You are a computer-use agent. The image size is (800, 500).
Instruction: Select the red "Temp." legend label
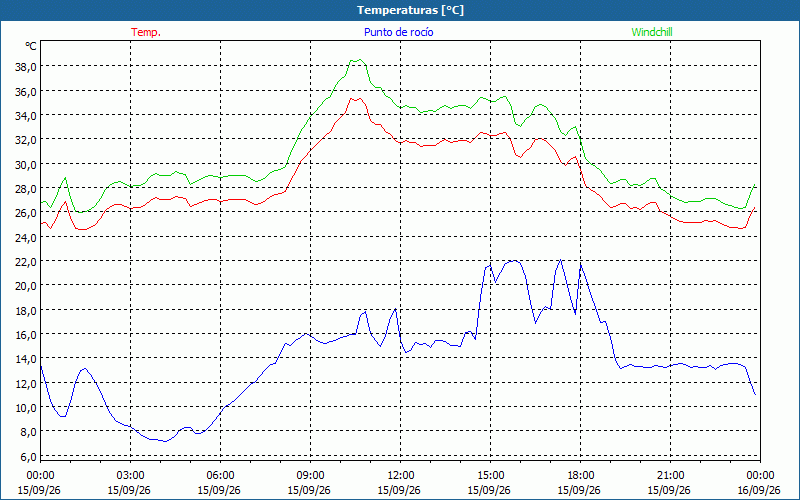(x=146, y=32)
